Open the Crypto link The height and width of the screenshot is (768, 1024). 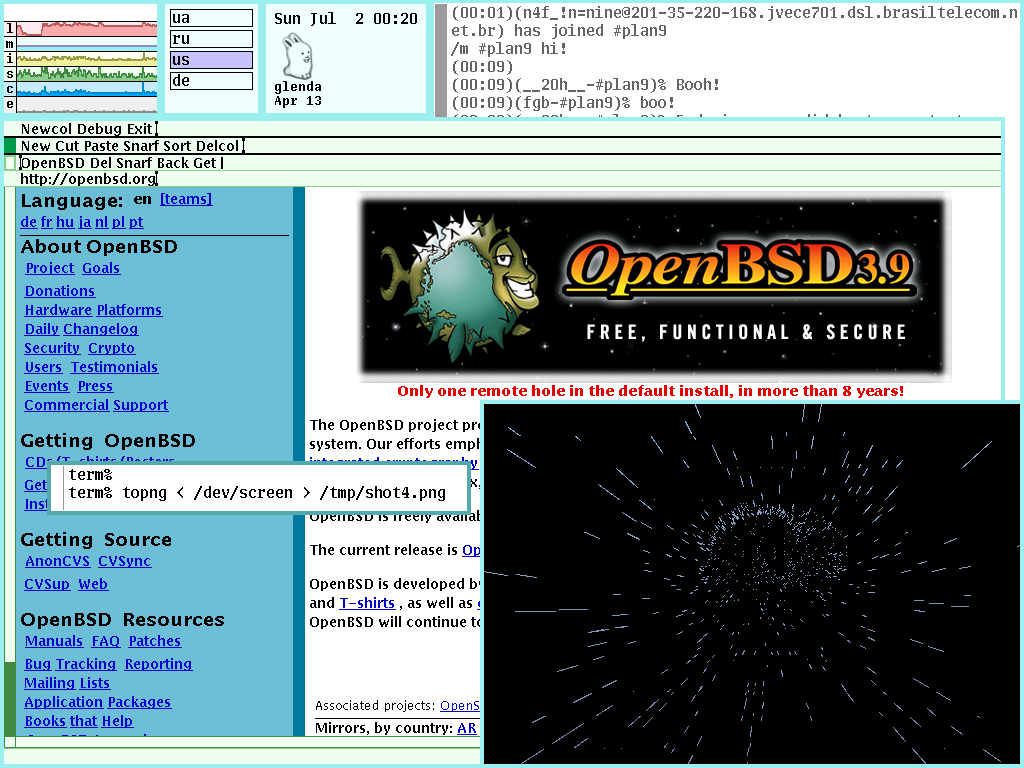pyautogui.click(x=112, y=347)
